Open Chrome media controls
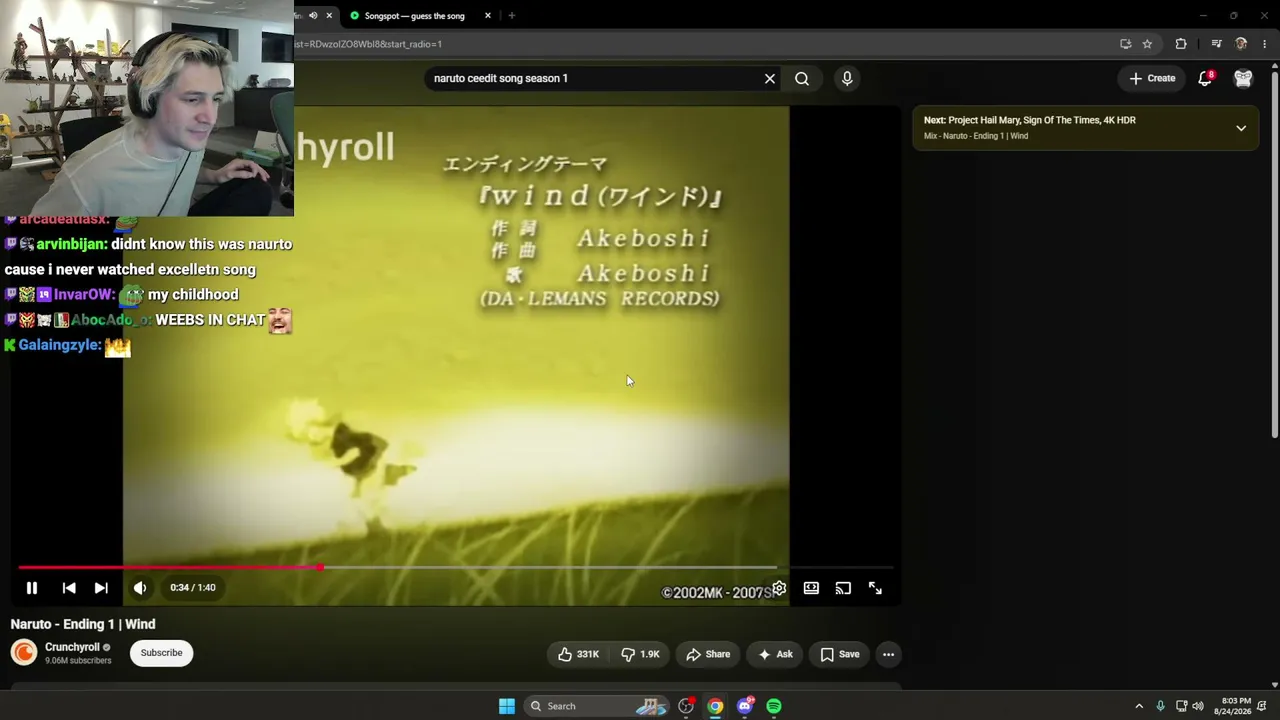Image resolution: width=1280 pixels, height=720 pixels. (1216, 44)
